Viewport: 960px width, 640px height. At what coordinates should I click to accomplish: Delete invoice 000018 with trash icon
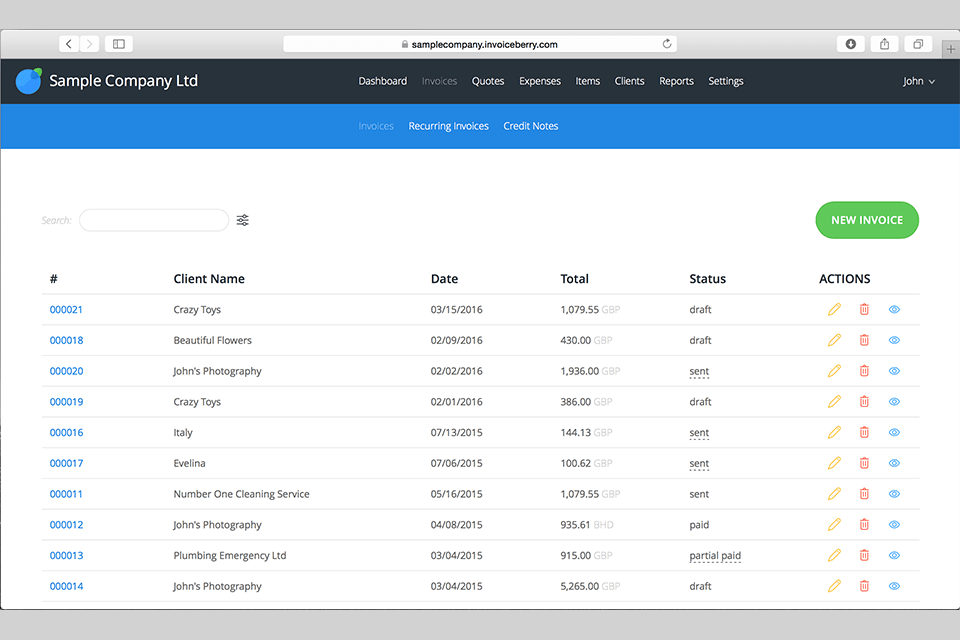(864, 340)
